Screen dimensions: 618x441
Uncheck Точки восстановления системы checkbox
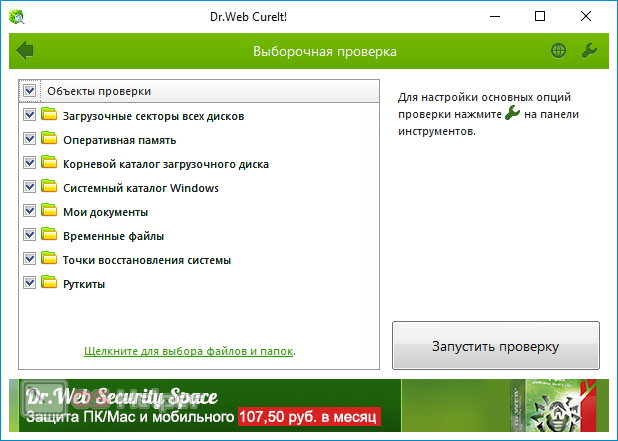30,259
